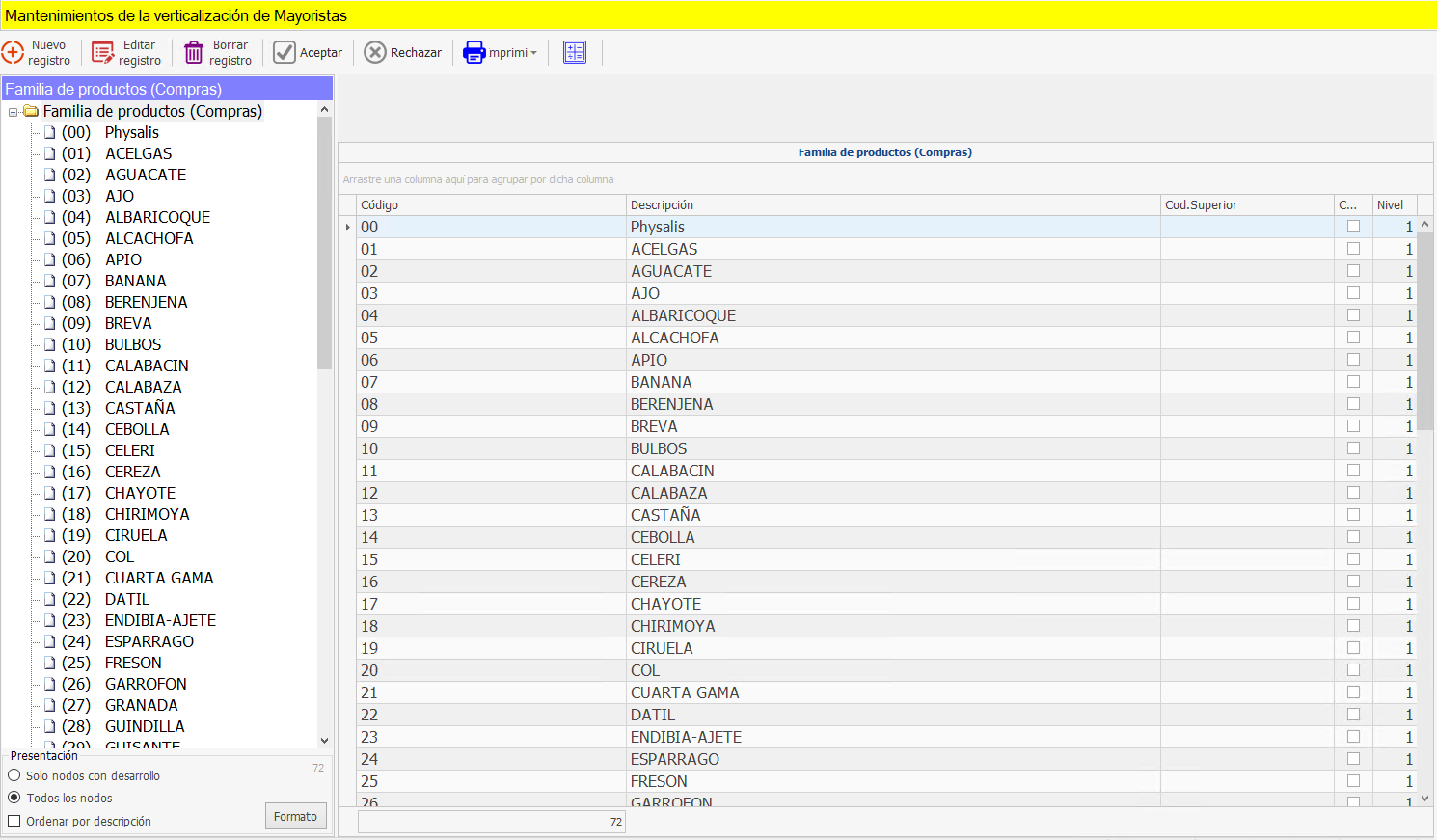Toggle the checkbox in the CEREZA row
Viewport: 1437px width, 840px height.
[x=1353, y=582]
